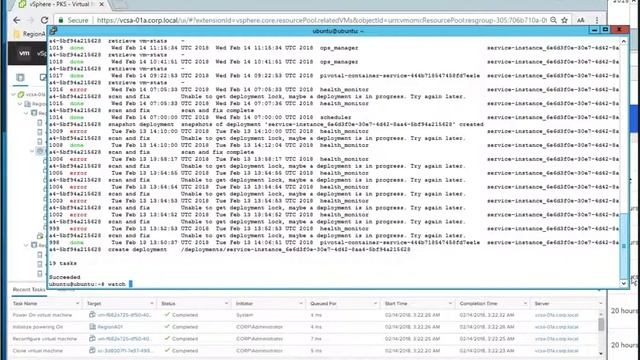Click 'Clone virtual machine' task name

pyautogui.click(x=38, y=351)
